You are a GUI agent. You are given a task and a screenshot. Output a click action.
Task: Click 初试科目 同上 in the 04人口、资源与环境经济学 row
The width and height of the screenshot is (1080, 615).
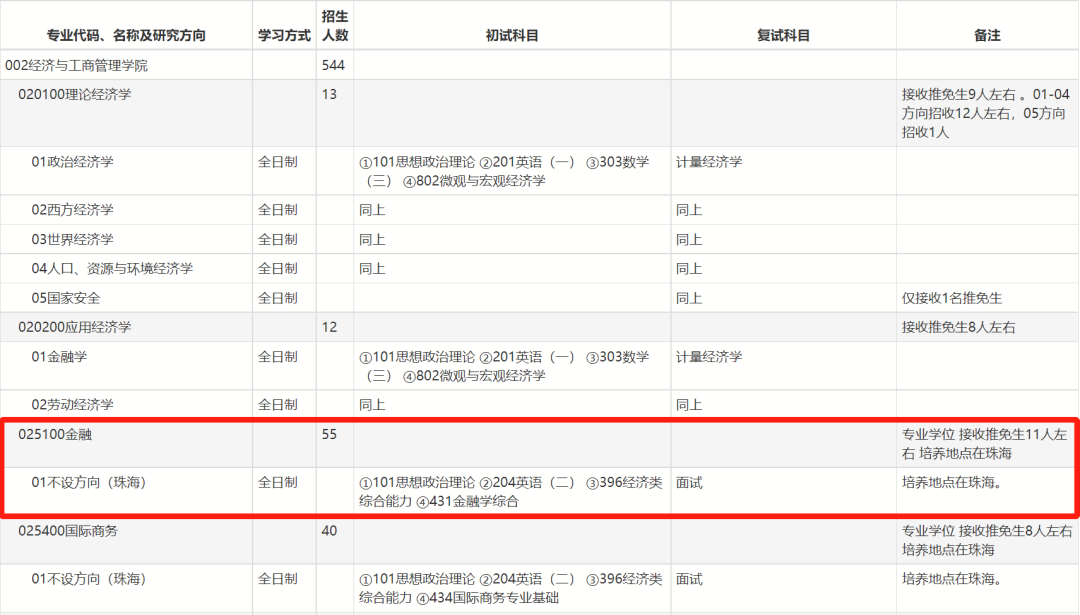tap(372, 269)
